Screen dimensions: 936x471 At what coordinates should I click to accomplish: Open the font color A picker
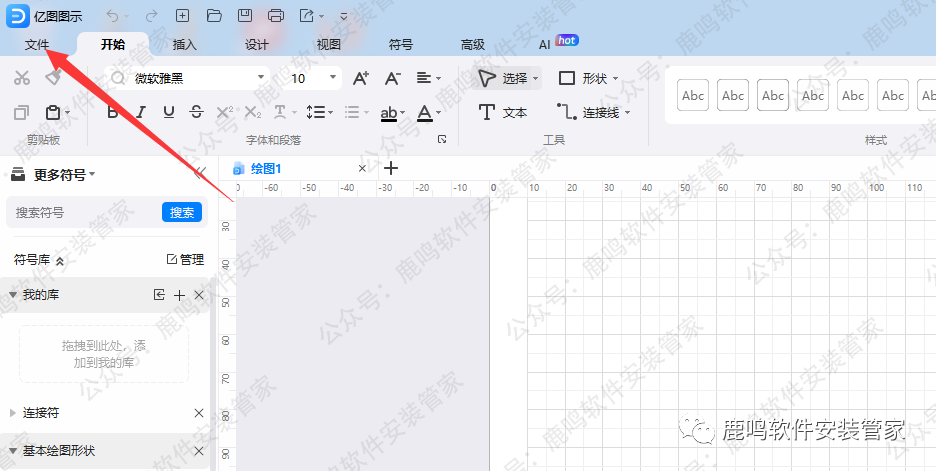(424, 112)
